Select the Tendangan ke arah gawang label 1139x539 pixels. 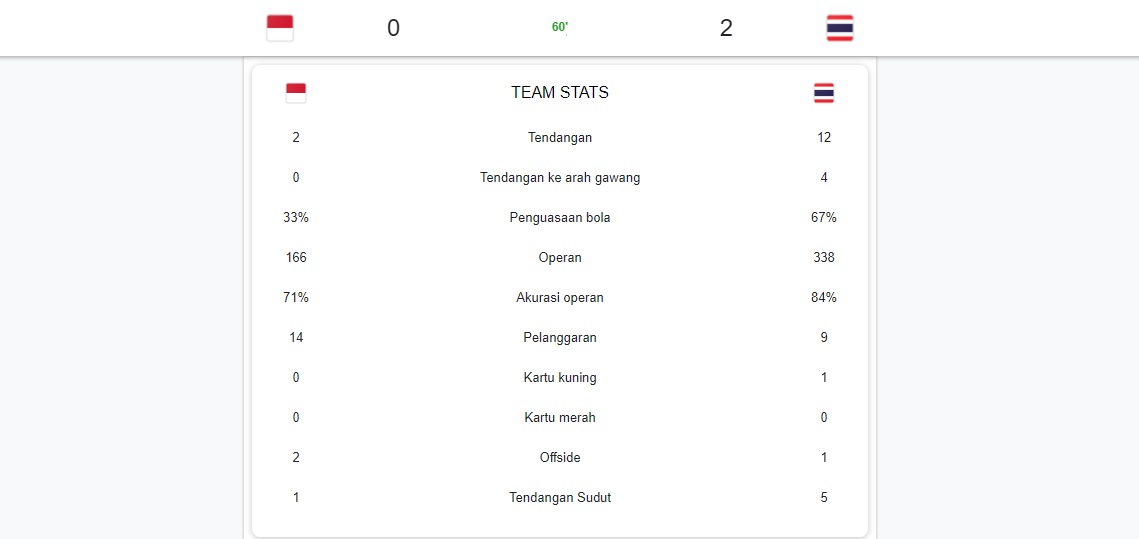560,178
